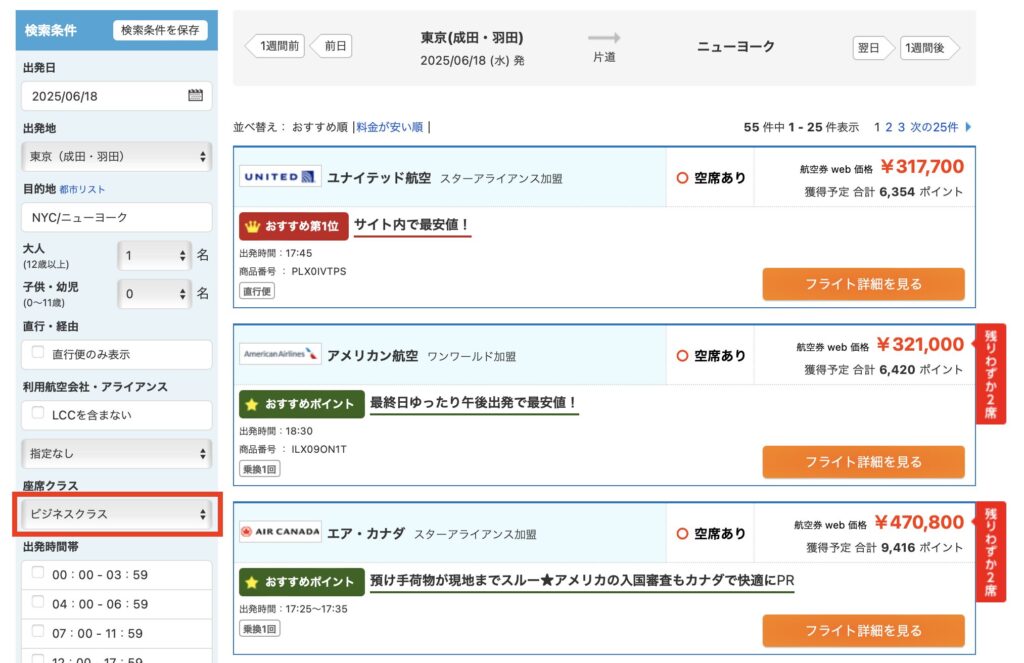Tick the 07:00 - 11:59 departure time checkbox
Viewport: 1024px width, 663px height.
click(x=38, y=632)
